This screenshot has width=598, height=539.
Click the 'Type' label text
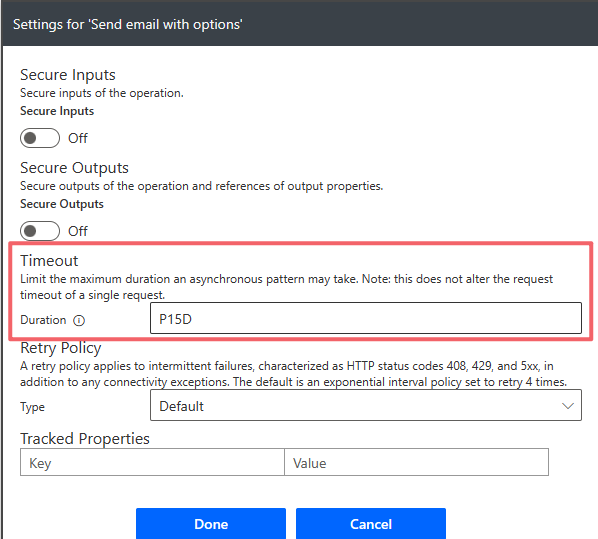coord(32,407)
